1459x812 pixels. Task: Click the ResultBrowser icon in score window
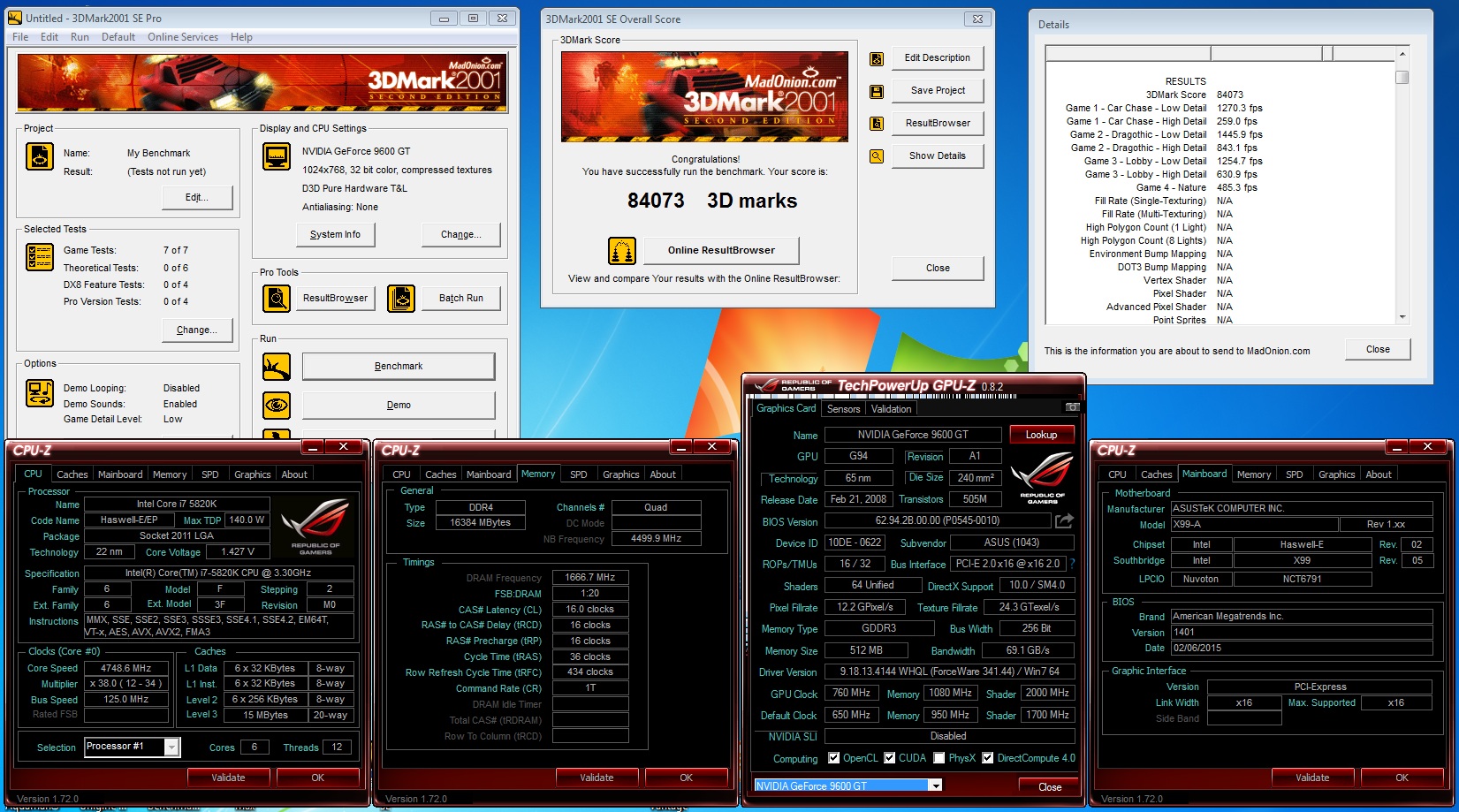click(x=877, y=124)
